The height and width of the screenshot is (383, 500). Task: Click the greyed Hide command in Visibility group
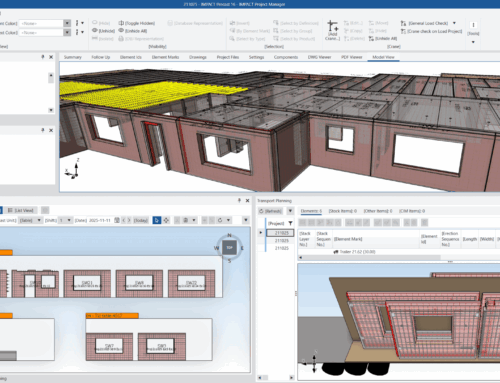(101, 23)
